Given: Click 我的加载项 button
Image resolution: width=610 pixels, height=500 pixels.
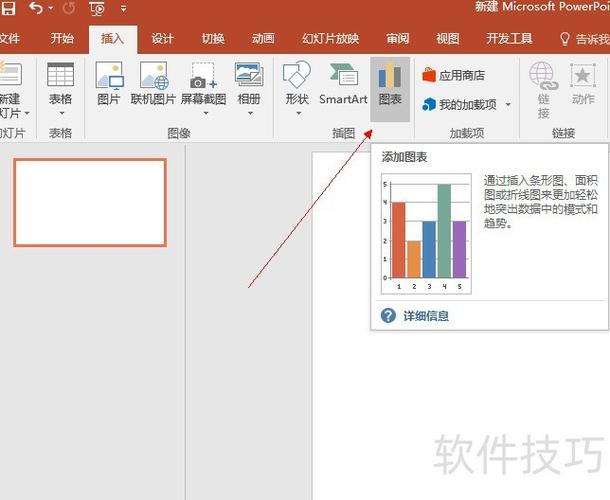Looking at the screenshot, I should [459, 104].
